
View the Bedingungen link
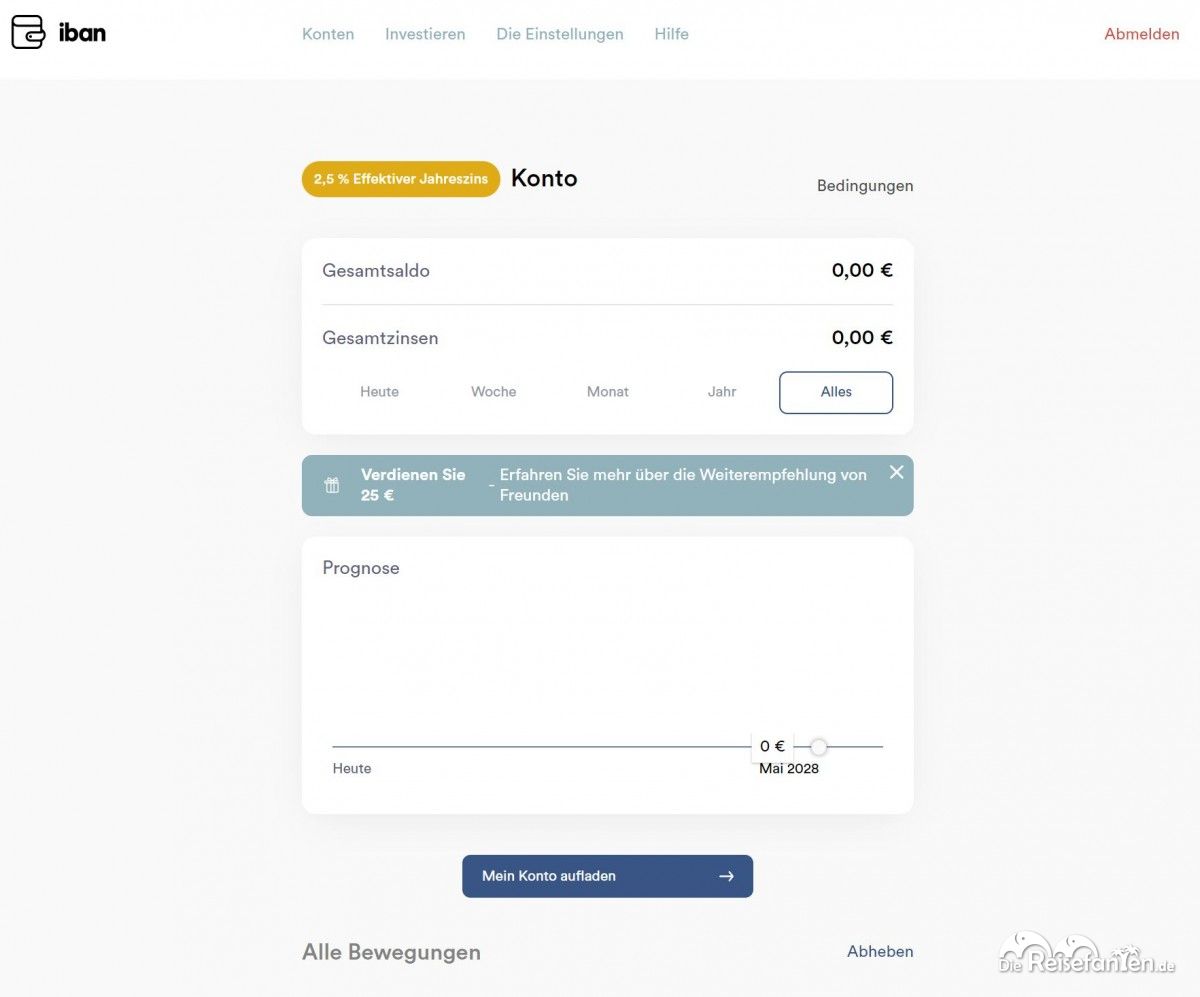point(864,186)
